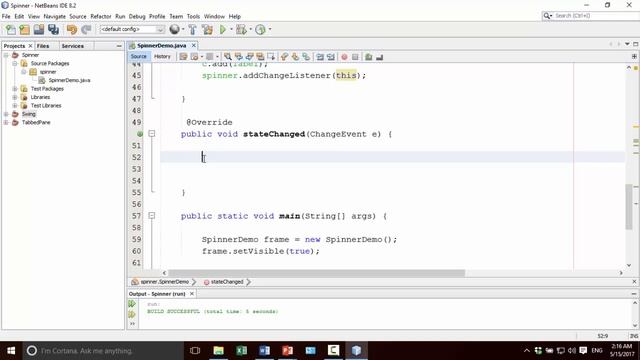Expand the TabbedPane project node
This screenshot has width=640, height=360.
[6, 122]
